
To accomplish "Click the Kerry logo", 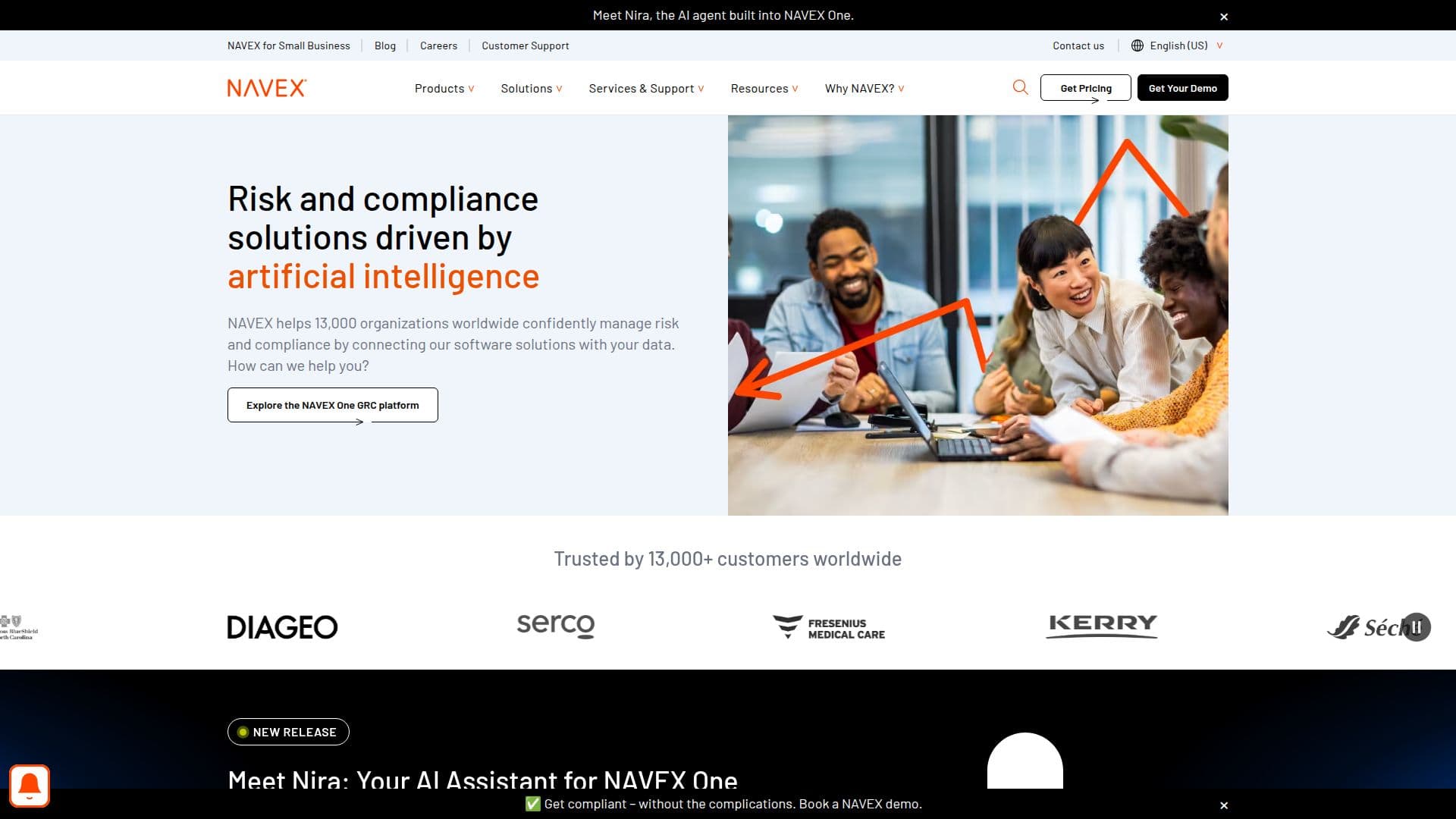I will point(1101,626).
